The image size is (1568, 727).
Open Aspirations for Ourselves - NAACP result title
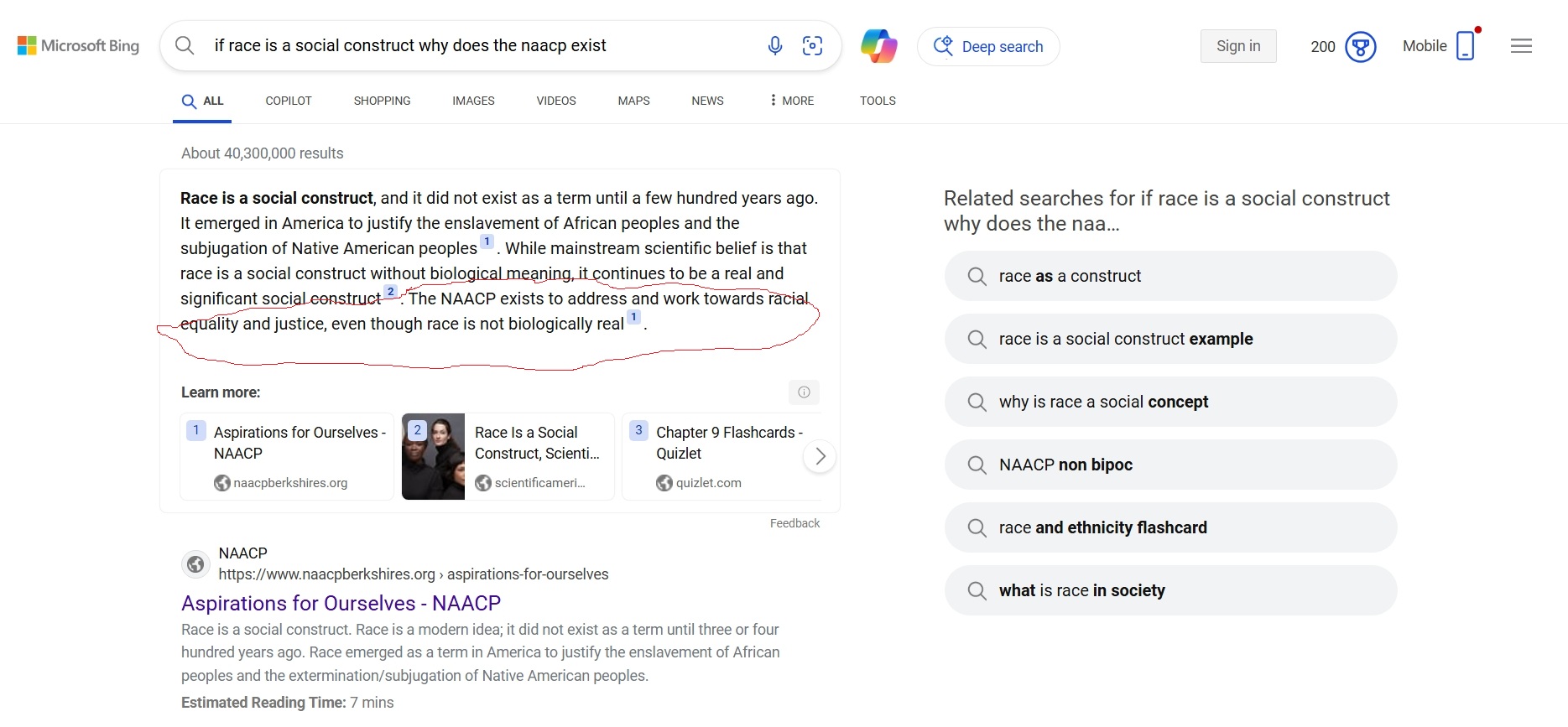(341, 603)
